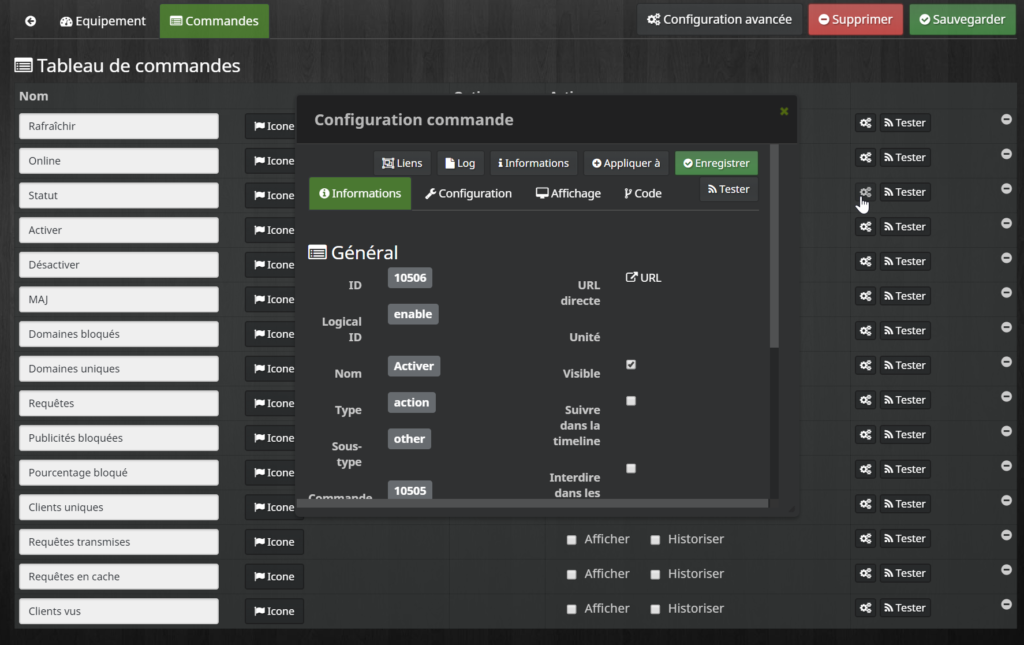This screenshot has width=1024, height=645.
Task: Check Afficher for Clients vus
Action: point(571,608)
